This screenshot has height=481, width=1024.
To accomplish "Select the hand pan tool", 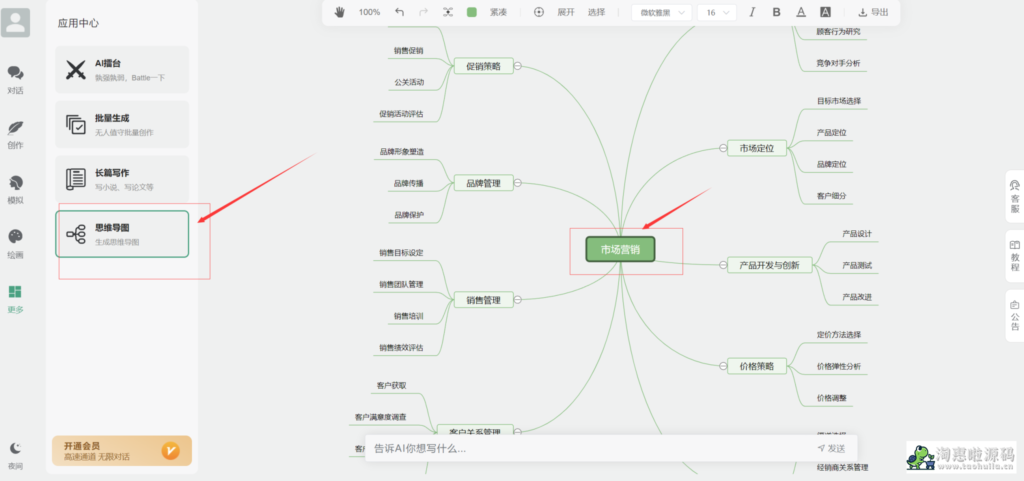I will pyautogui.click(x=340, y=12).
